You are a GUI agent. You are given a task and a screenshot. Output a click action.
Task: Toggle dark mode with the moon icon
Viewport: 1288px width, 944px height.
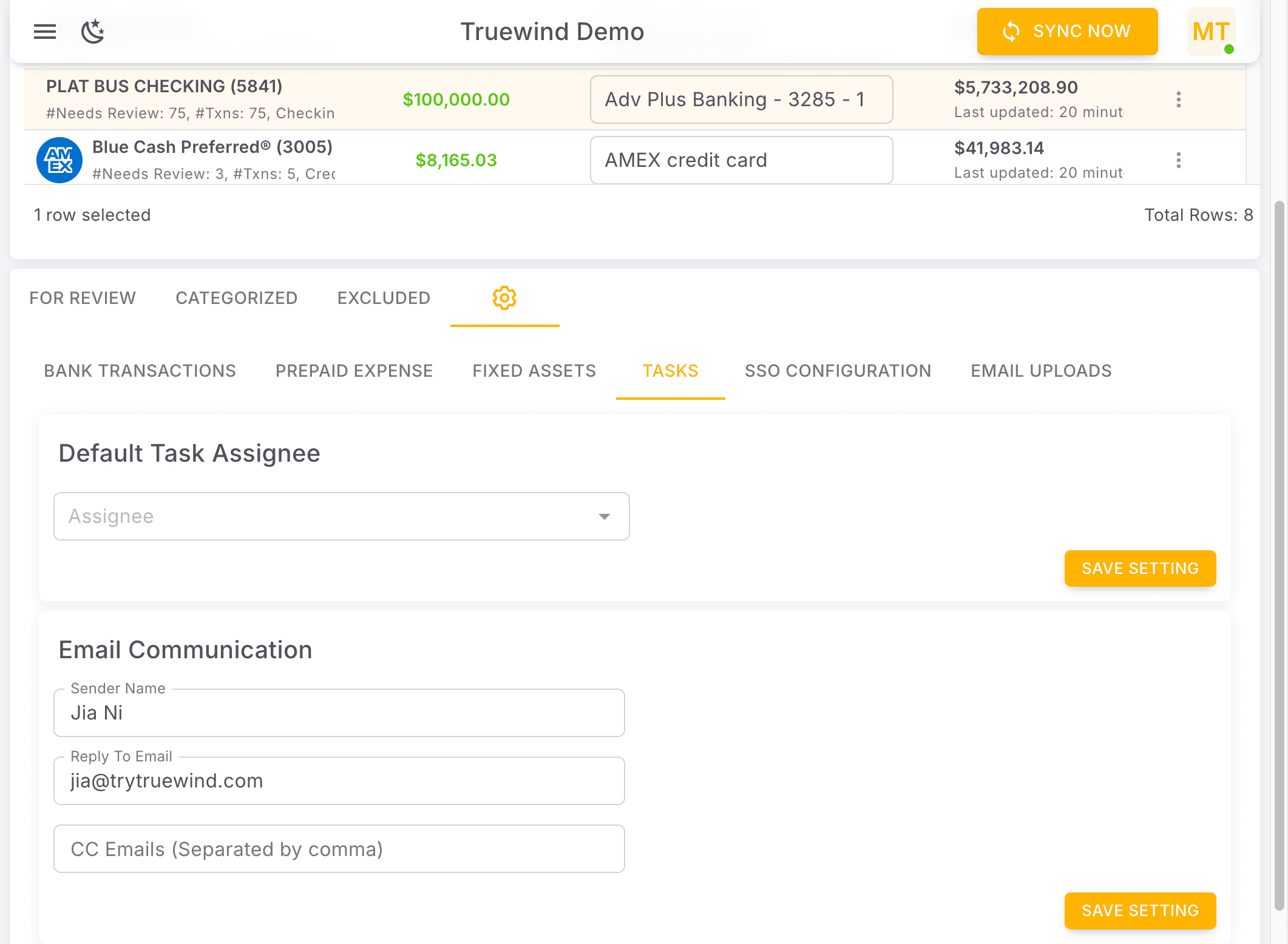coord(93,32)
